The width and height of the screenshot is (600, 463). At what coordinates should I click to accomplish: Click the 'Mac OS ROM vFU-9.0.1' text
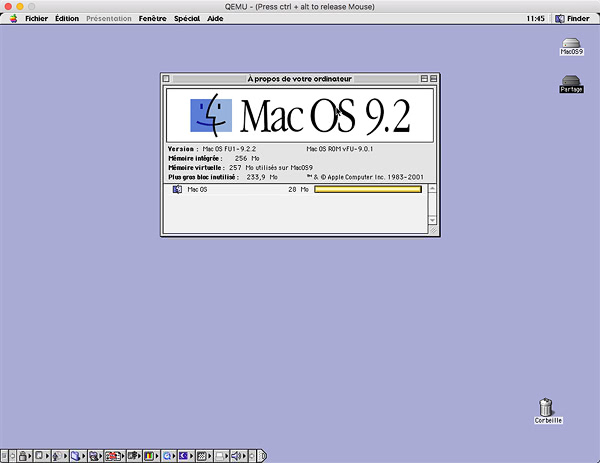point(339,149)
